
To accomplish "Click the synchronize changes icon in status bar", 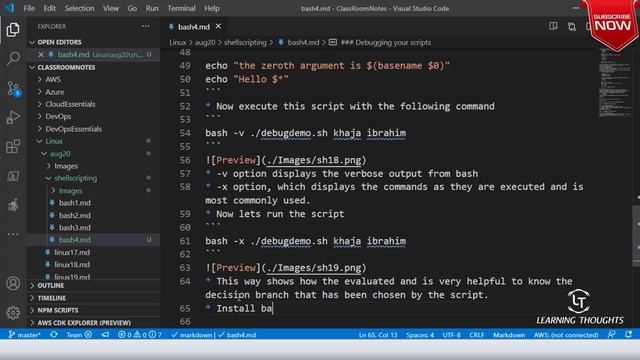I will (53, 335).
